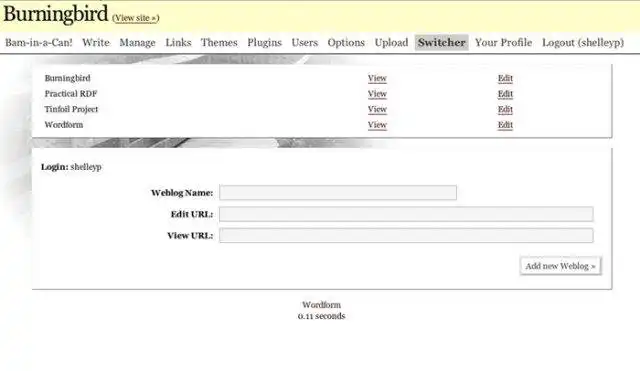640x371 pixels.
Task: Focus the View URL text box
Action: pyautogui.click(x=406, y=235)
